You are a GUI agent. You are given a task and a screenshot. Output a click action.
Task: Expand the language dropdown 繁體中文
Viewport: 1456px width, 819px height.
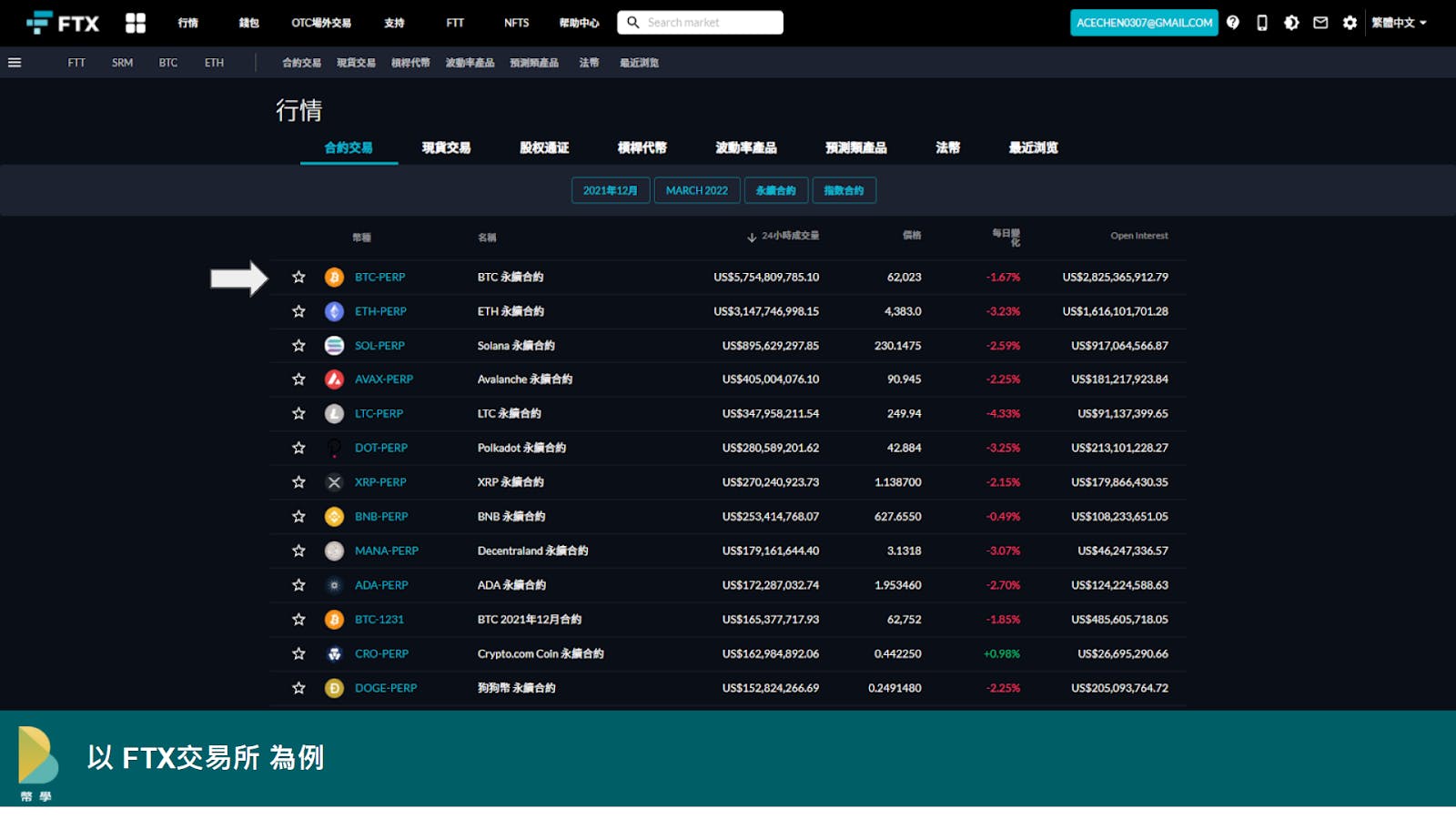1399,23
